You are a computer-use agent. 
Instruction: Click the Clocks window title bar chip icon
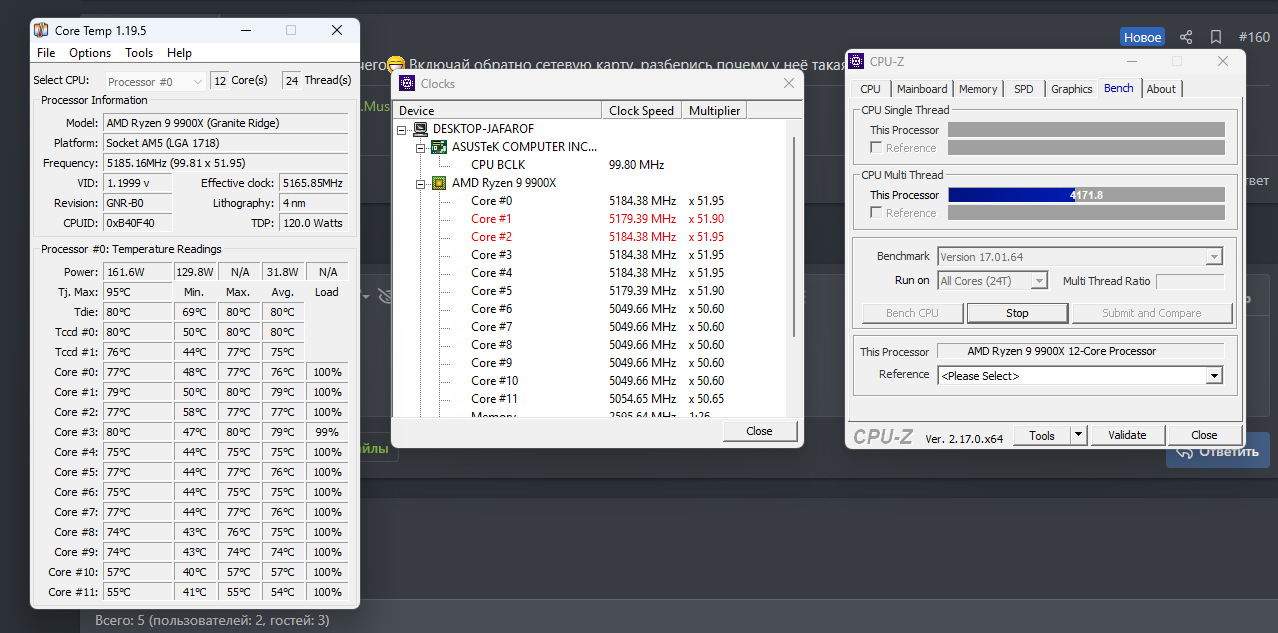point(407,84)
